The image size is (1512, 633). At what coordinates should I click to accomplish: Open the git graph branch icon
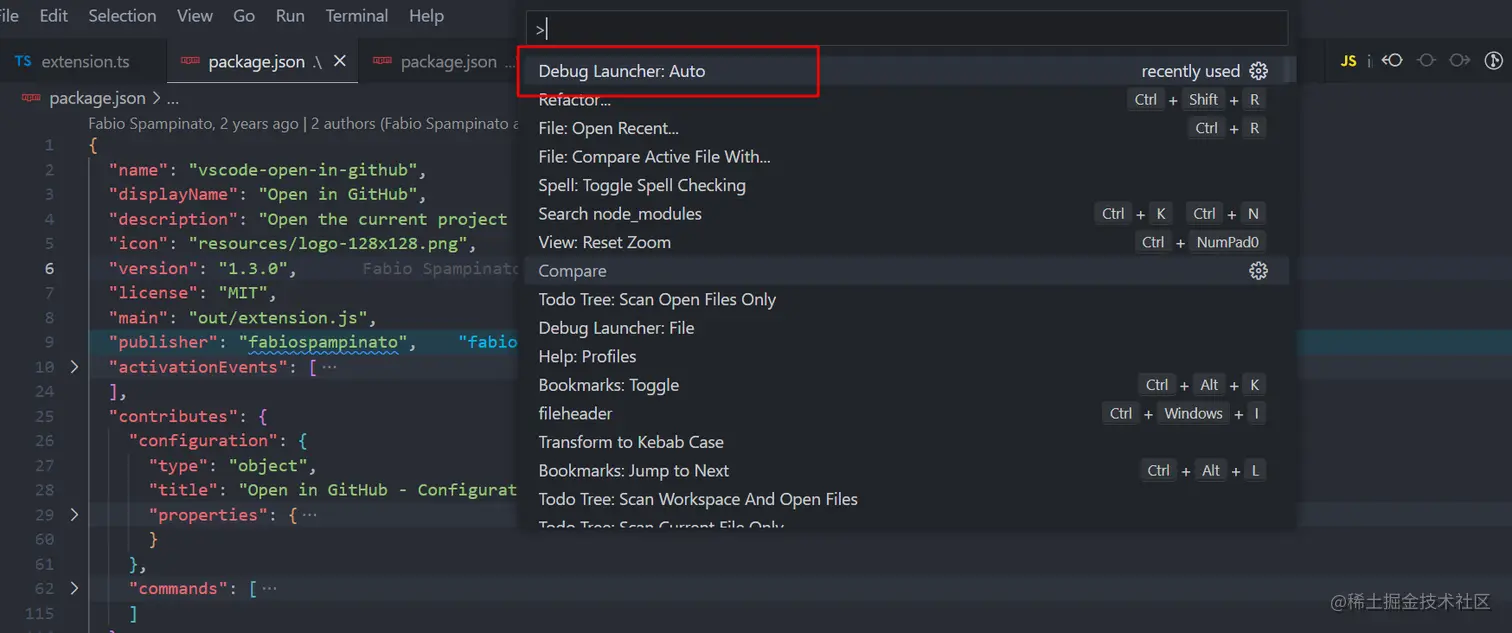click(x=1494, y=61)
